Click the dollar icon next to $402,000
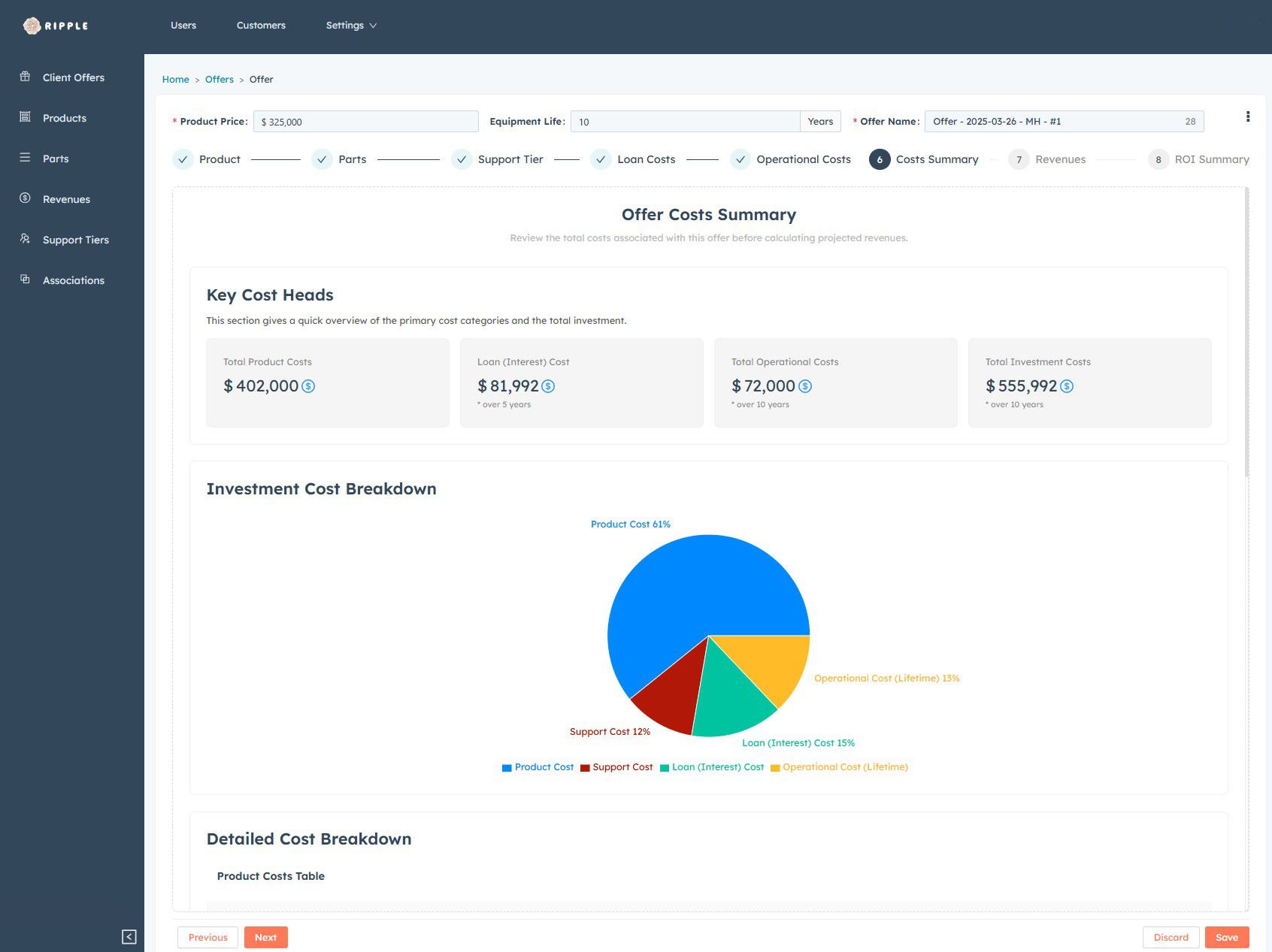This screenshot has height=952, width=1272. click(308, 386)
